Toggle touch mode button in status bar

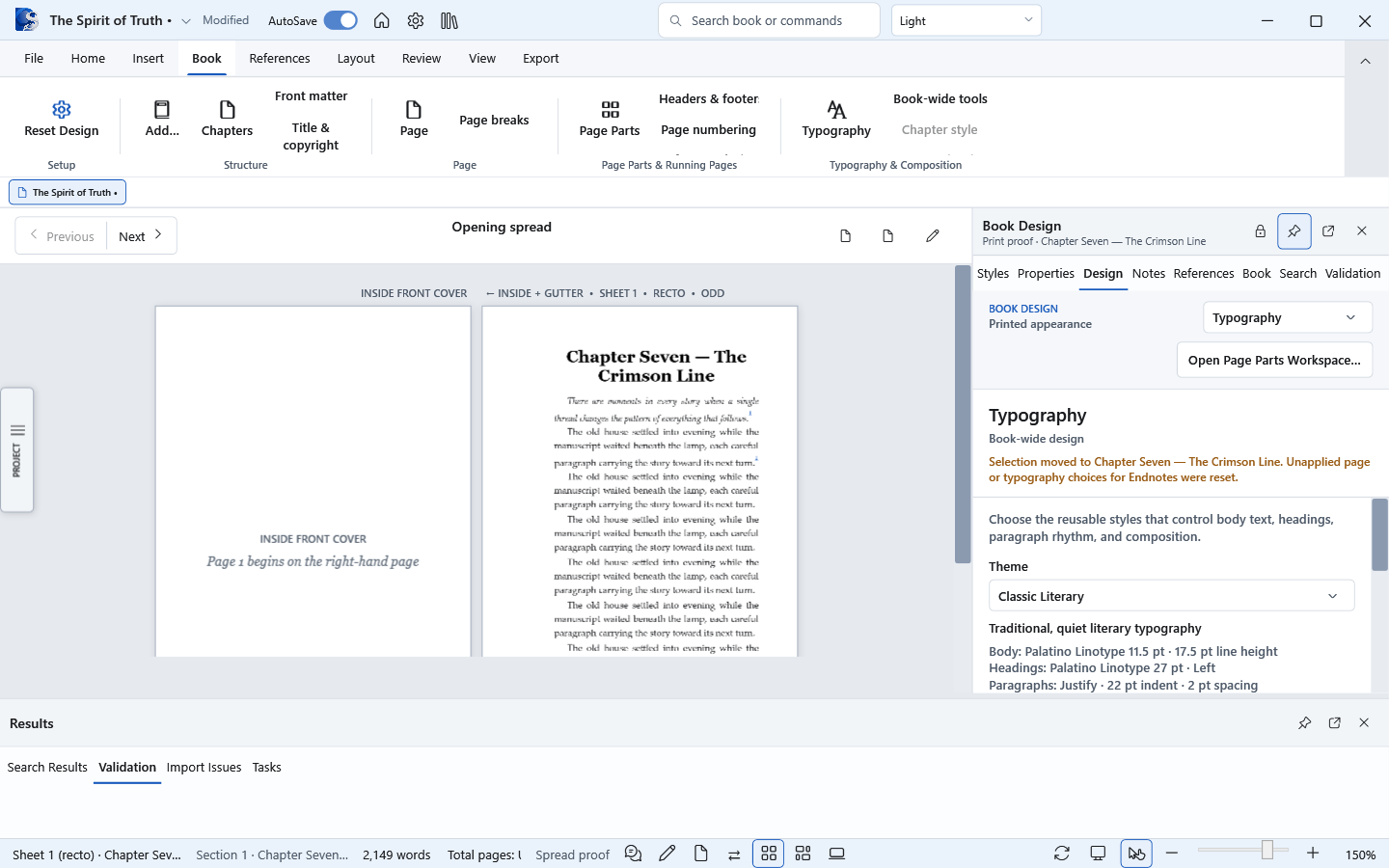[x=1136, y=854]
